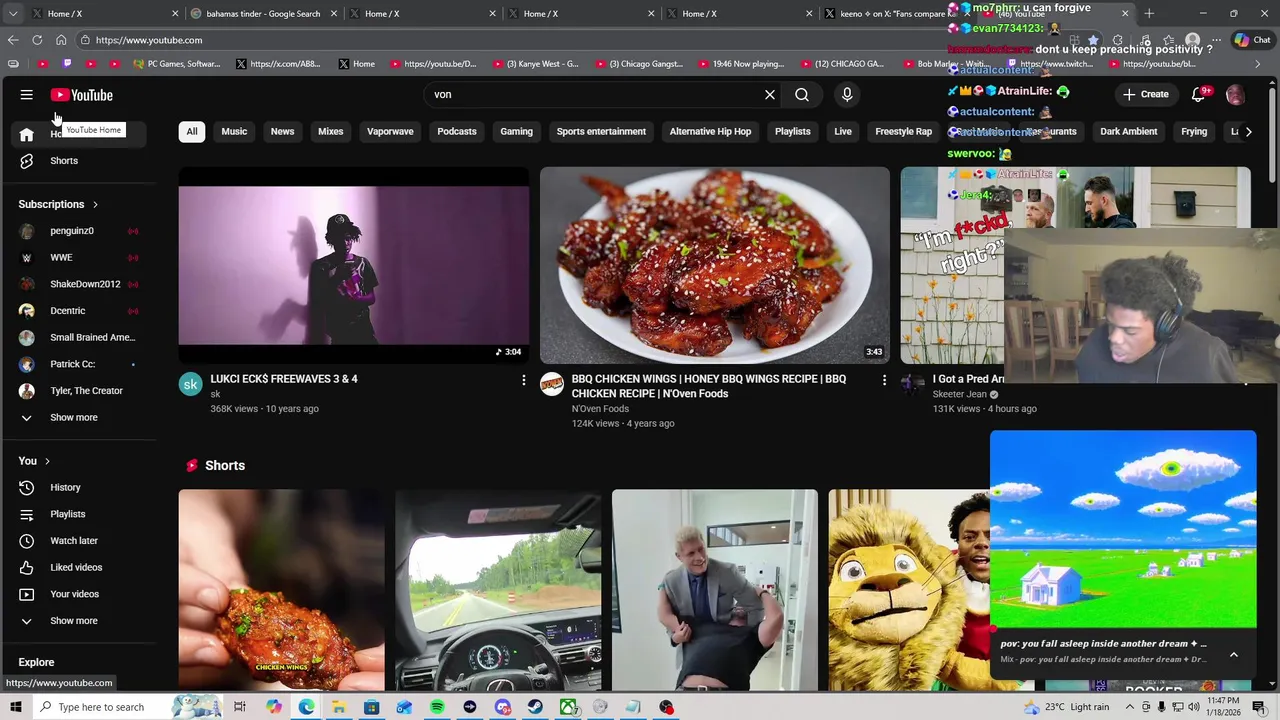Select the Freestyle Rap chip
This screenshot has width=1280, height=720.
pos(903,131)
